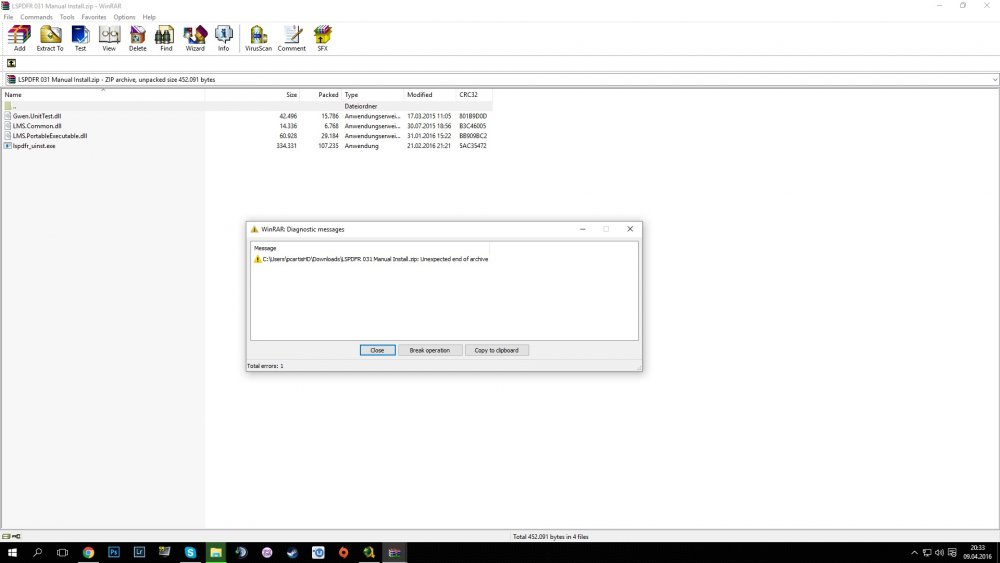This screenshot has height=563, width=1000.
Task: Click the SFX toolbar icon
Action: pyautogui.click(x=323, y=38)
